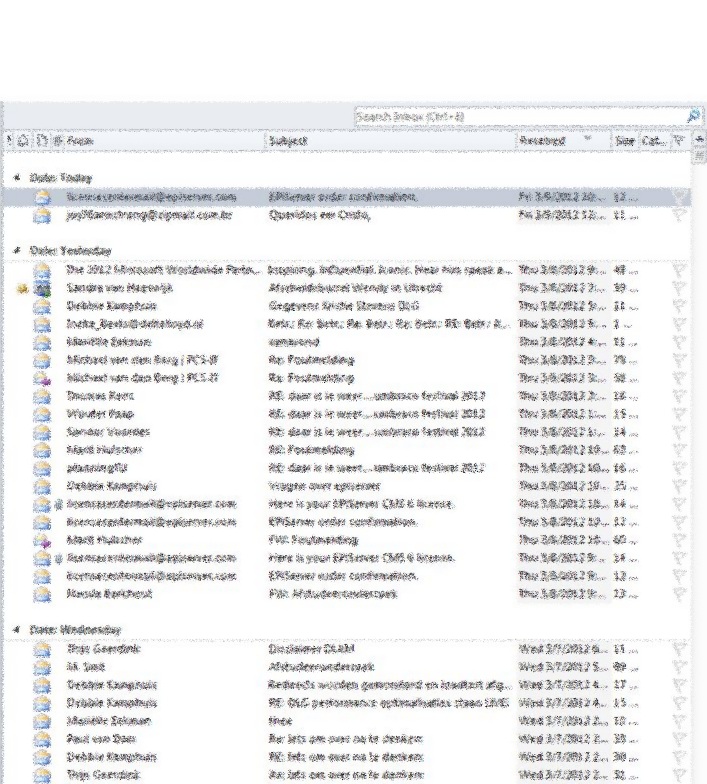Sort by the Attachment paperclip column header
This screenshot has height=784, width=707.
point(57,141)
